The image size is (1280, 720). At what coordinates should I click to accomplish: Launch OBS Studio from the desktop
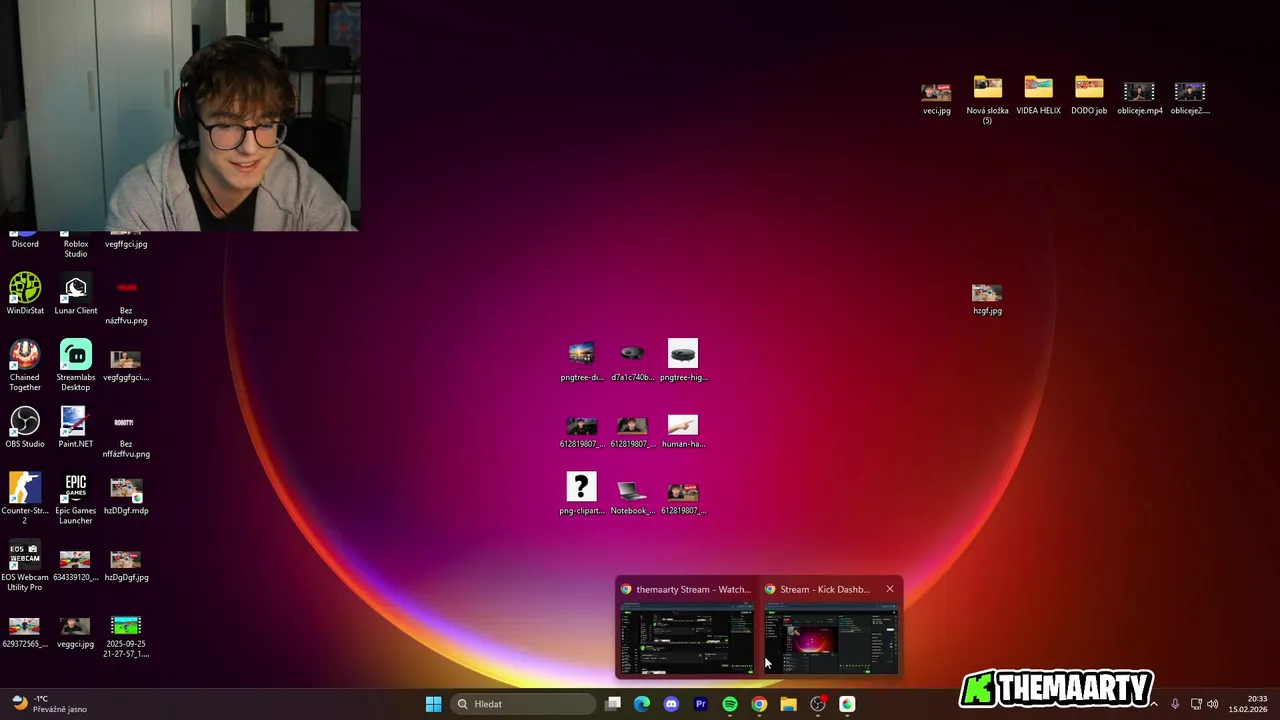coord(25,427)
